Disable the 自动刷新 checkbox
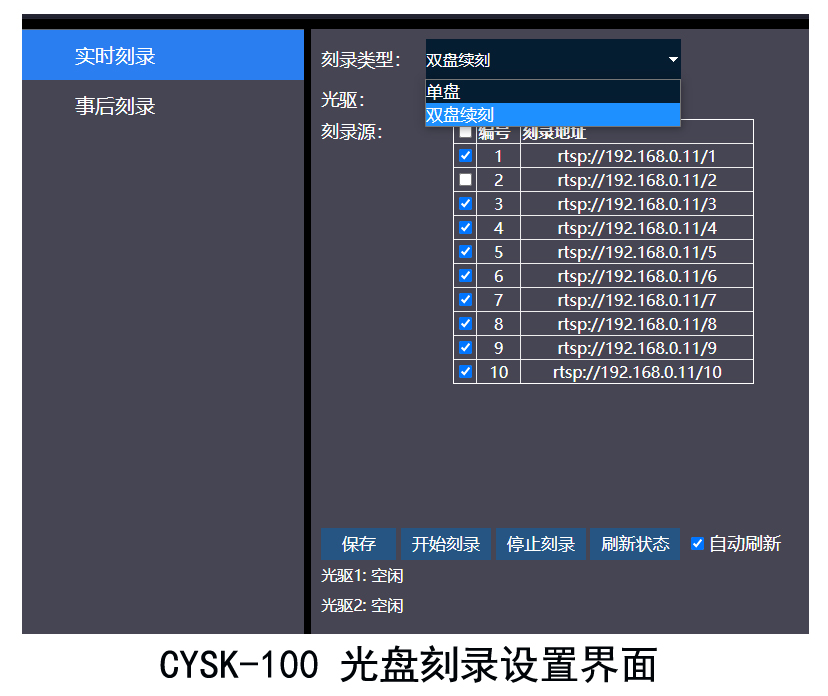828x696 pixels. [698, 544]
